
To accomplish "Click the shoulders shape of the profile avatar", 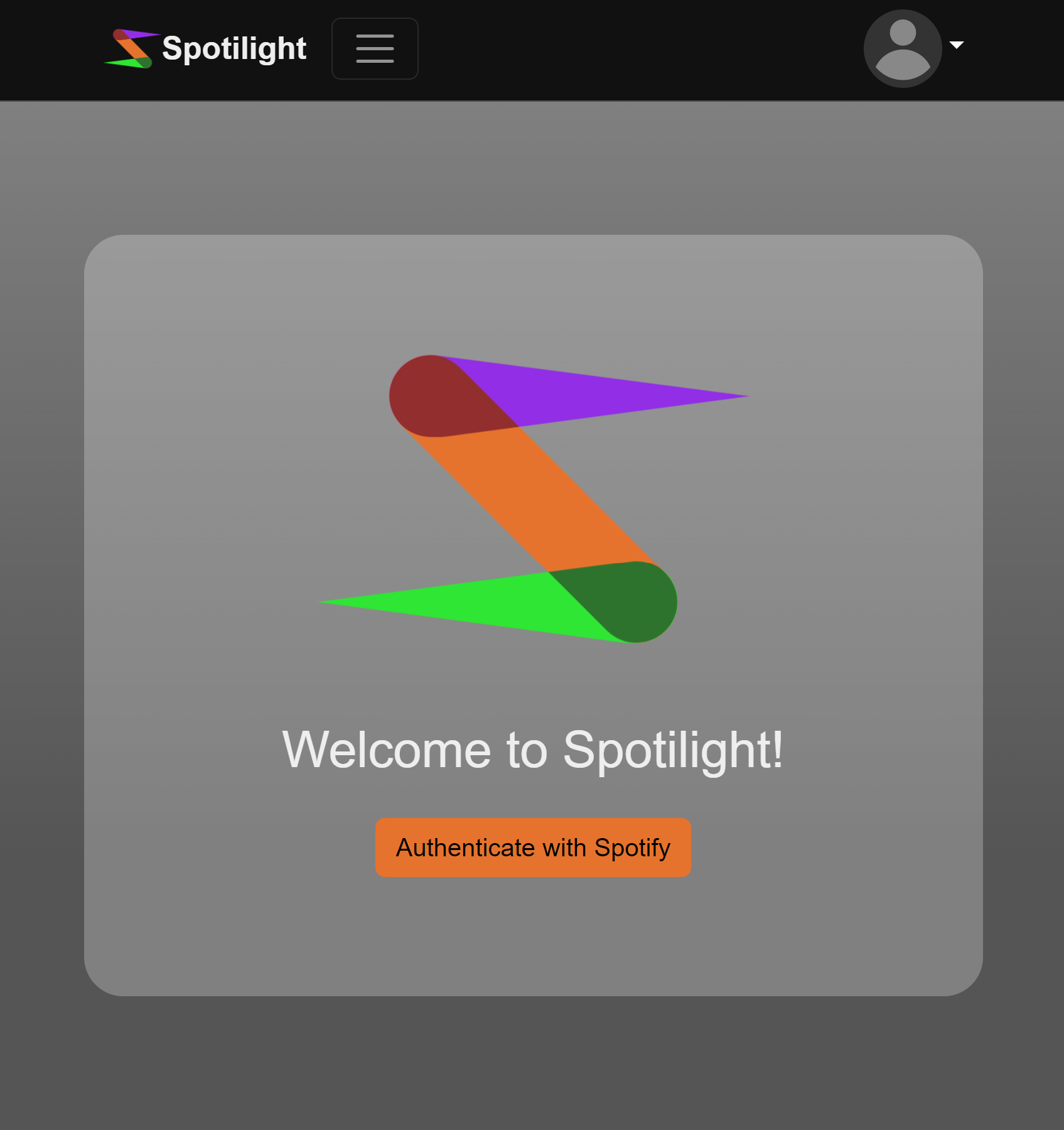I will click(903, 65).
